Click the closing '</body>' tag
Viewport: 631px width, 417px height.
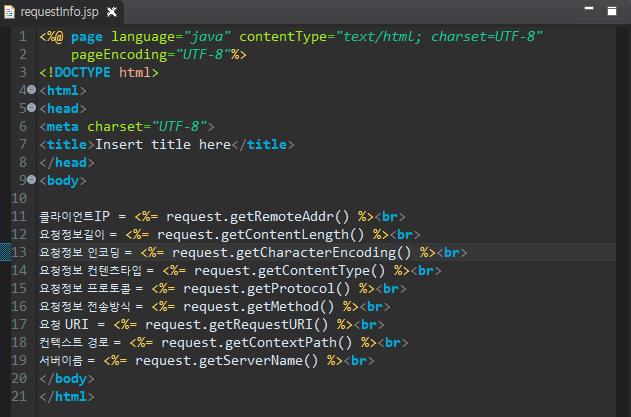pos(67,379)
